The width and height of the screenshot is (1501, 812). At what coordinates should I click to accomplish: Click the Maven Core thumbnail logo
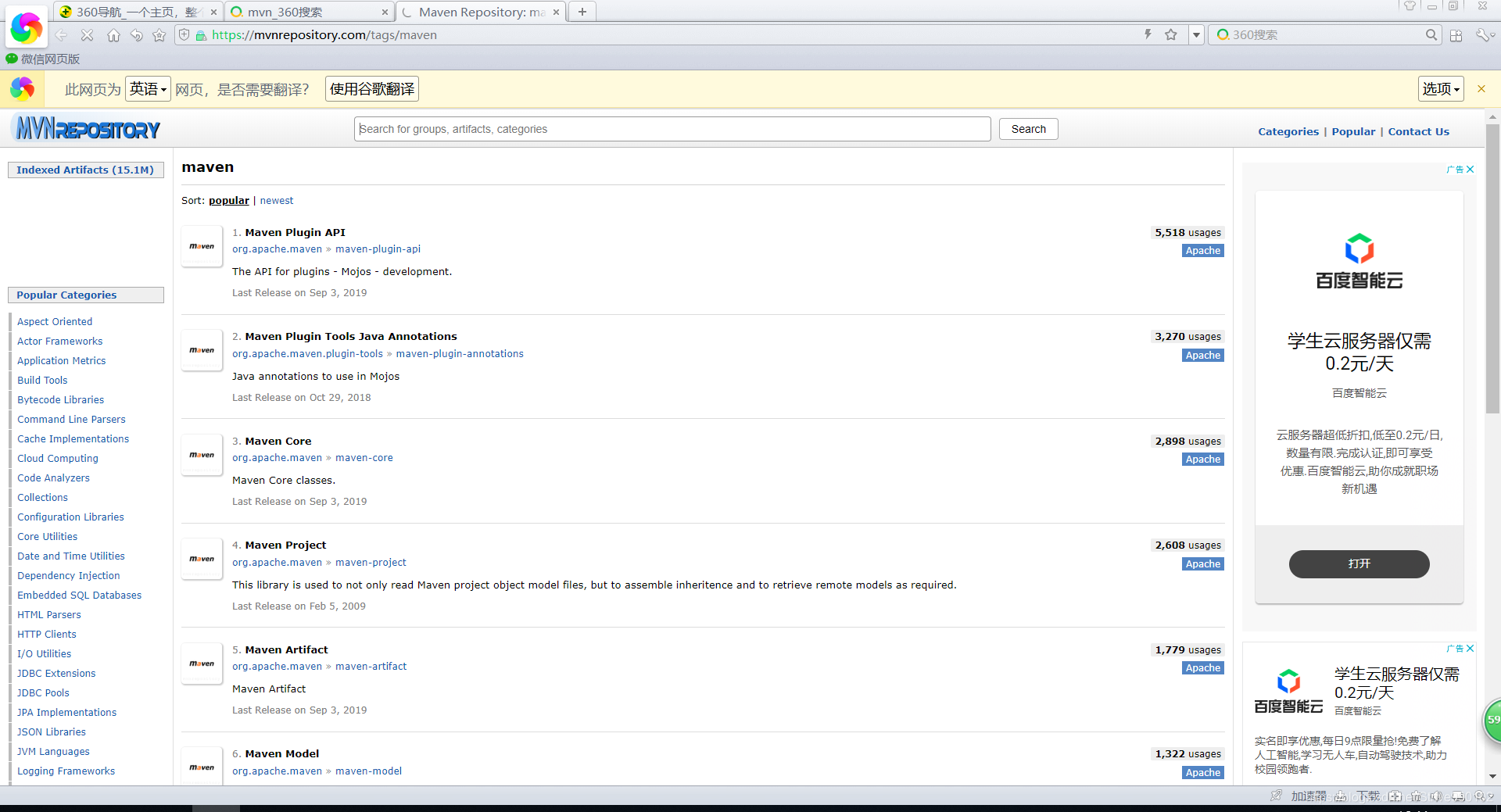pos(202,455)
